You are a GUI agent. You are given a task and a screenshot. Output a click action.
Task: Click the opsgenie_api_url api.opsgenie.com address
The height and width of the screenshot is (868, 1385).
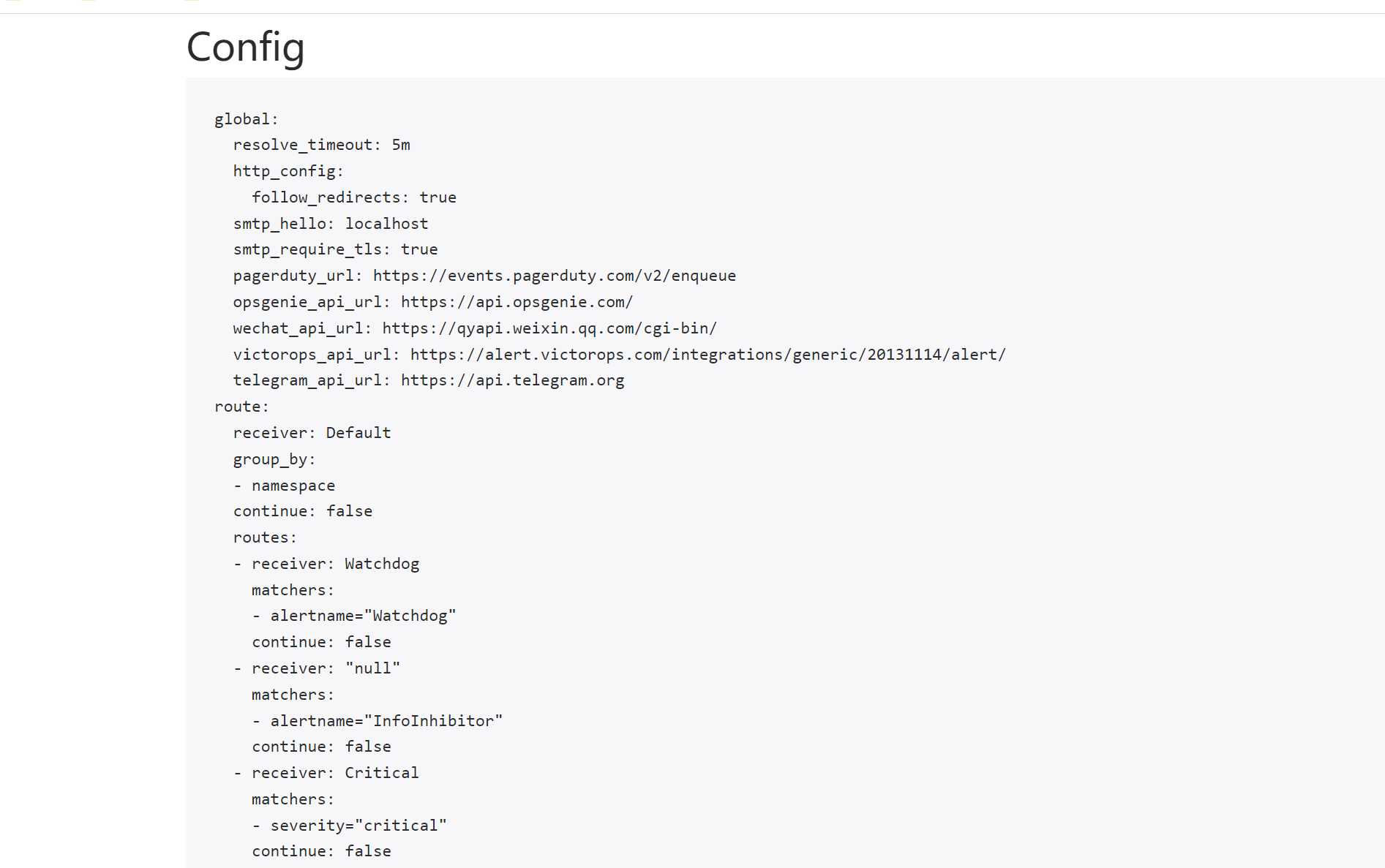(x=517, y=302)
